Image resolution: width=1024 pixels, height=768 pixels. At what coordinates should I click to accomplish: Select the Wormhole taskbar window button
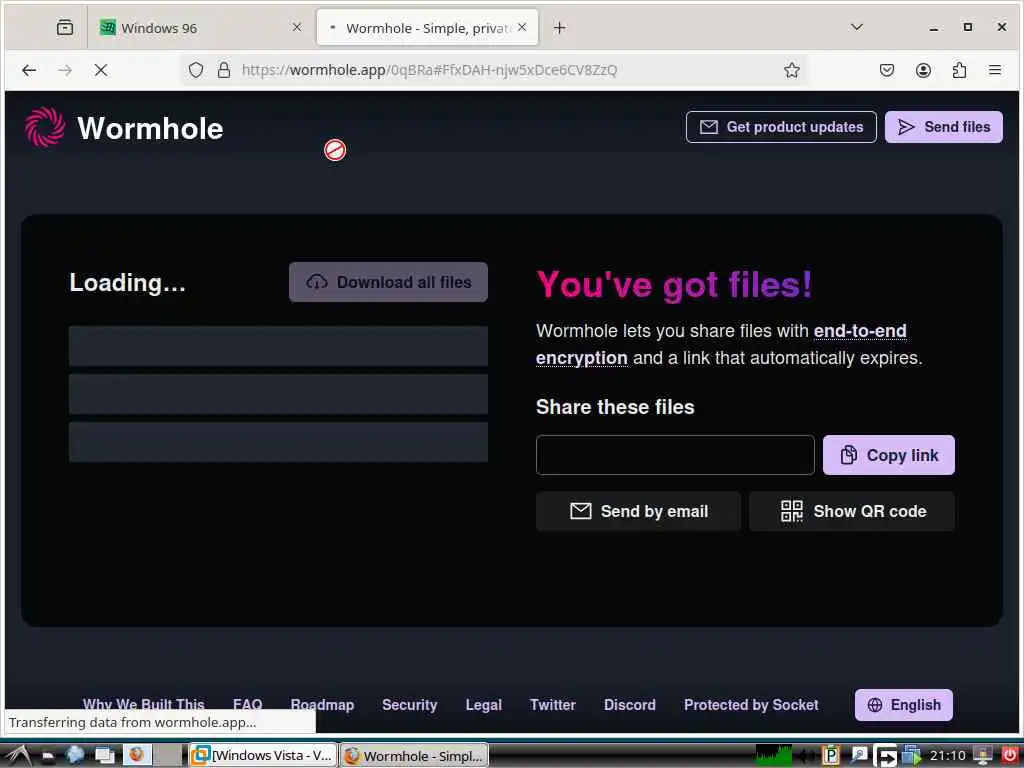click(414, 756)
